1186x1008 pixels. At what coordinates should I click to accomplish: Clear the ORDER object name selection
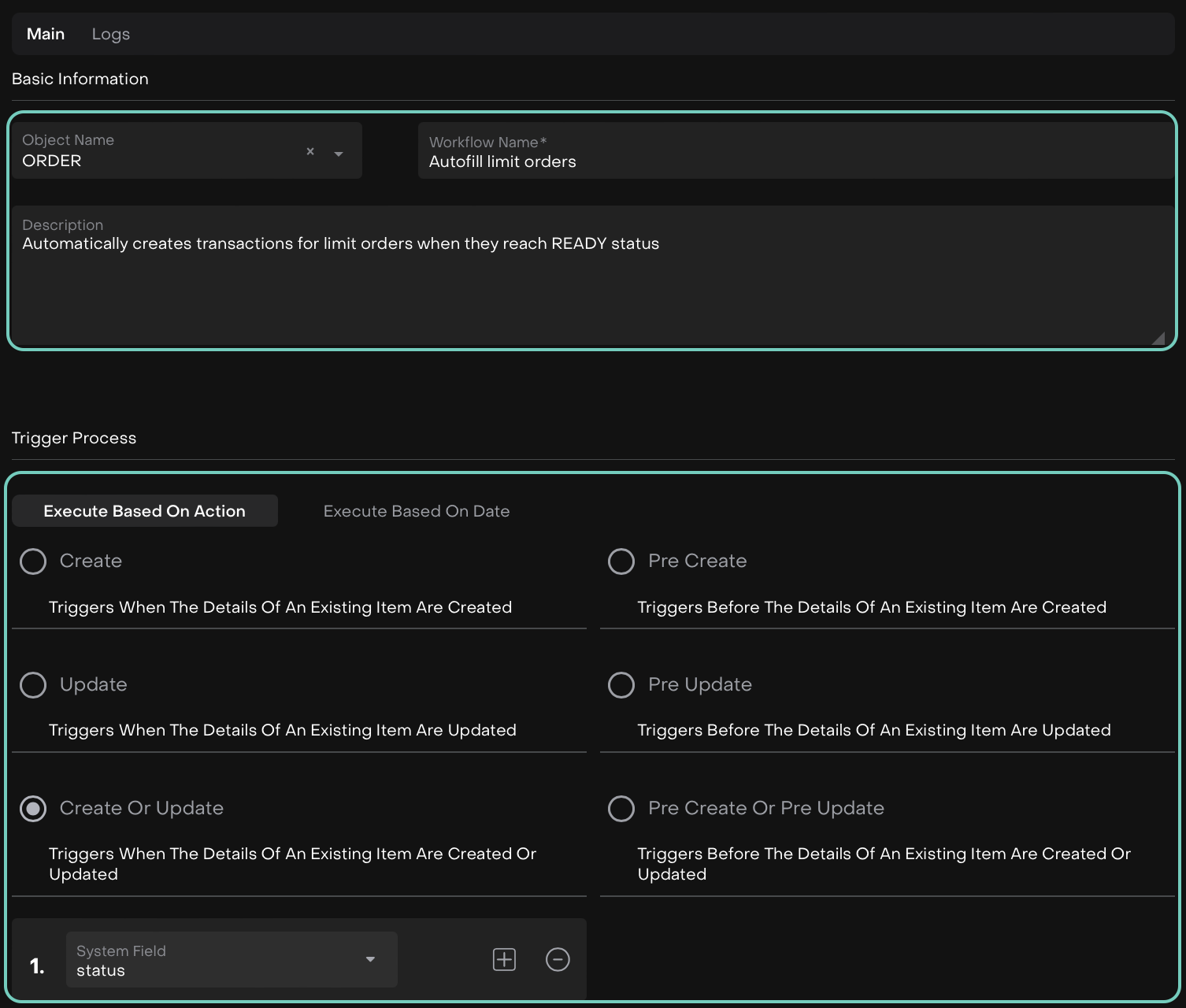click(310, 151)
